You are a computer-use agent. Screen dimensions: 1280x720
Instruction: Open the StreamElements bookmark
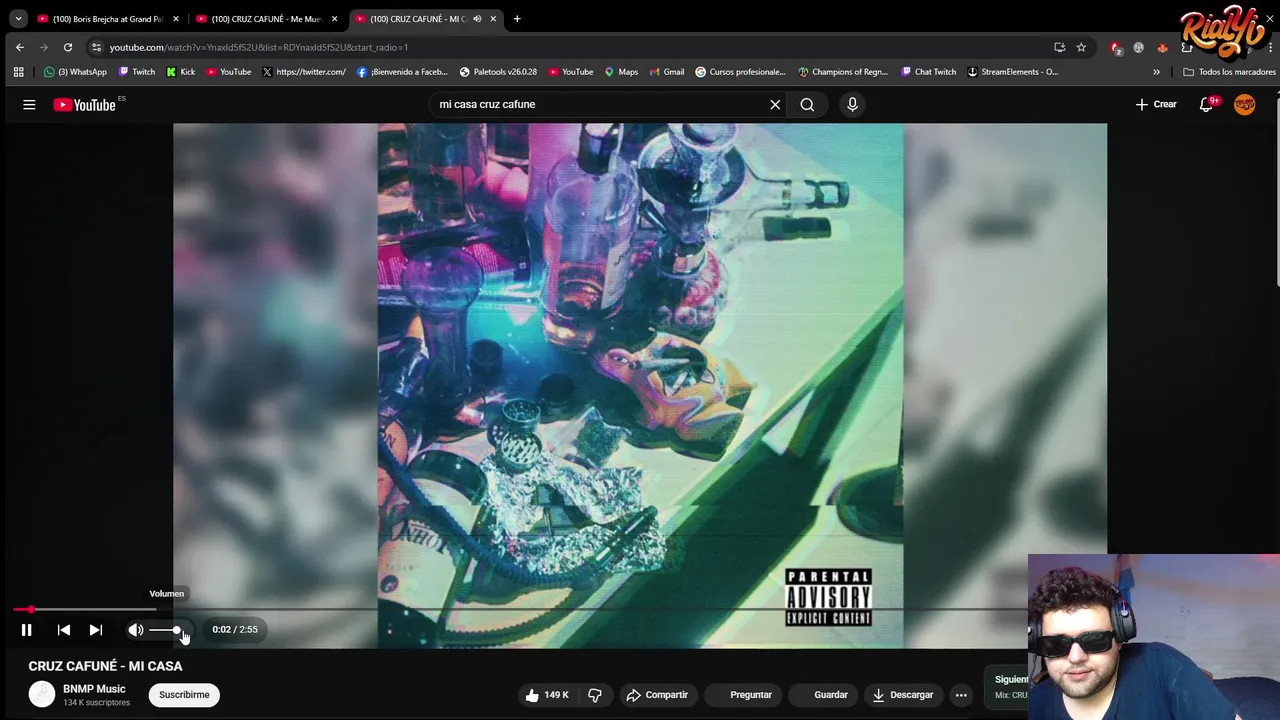tap(1012, 72)
